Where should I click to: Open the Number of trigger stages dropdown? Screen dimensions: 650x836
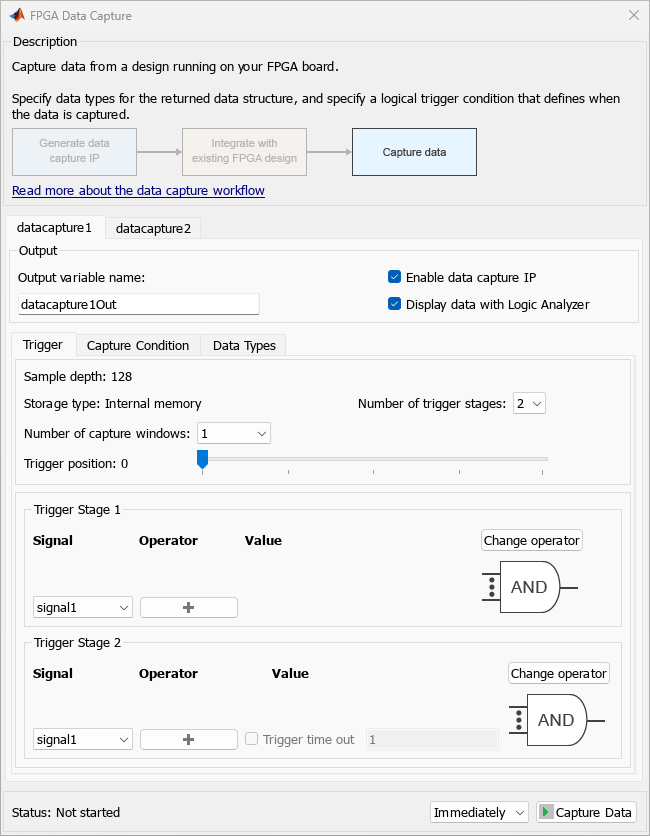[x=529, y=404]
